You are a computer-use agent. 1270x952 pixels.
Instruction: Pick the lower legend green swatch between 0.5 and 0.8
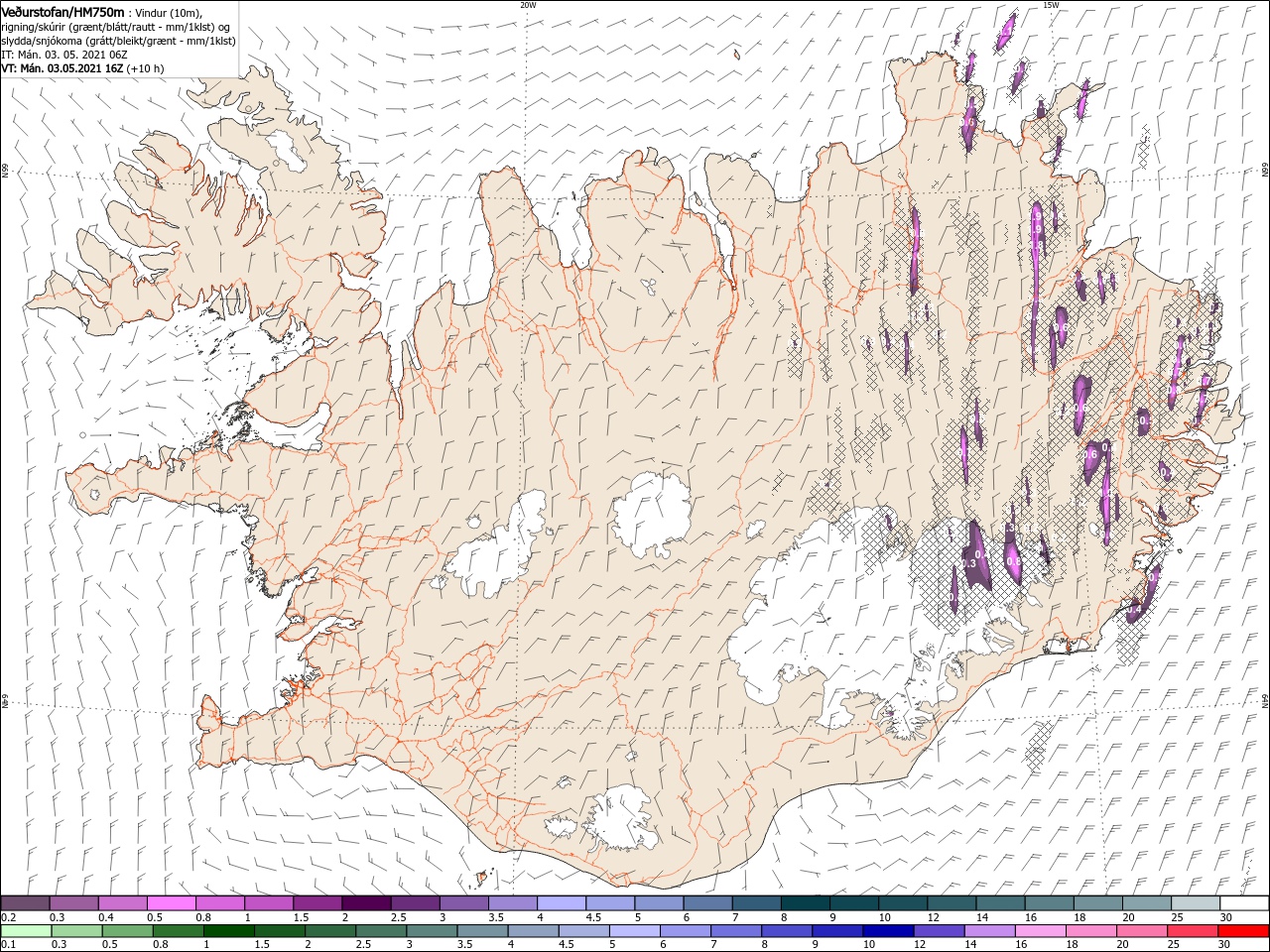pos(127,931)
